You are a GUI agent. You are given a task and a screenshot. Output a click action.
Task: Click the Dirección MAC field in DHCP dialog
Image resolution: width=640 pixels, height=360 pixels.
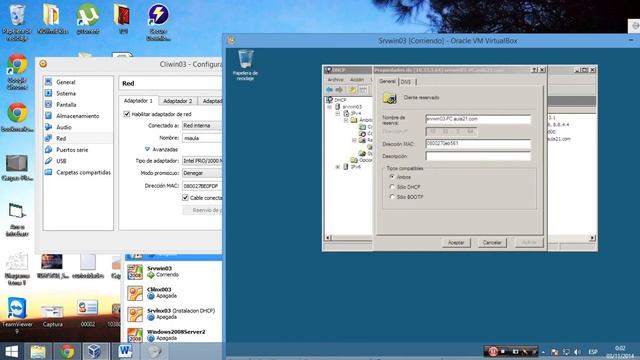(478, 144)
